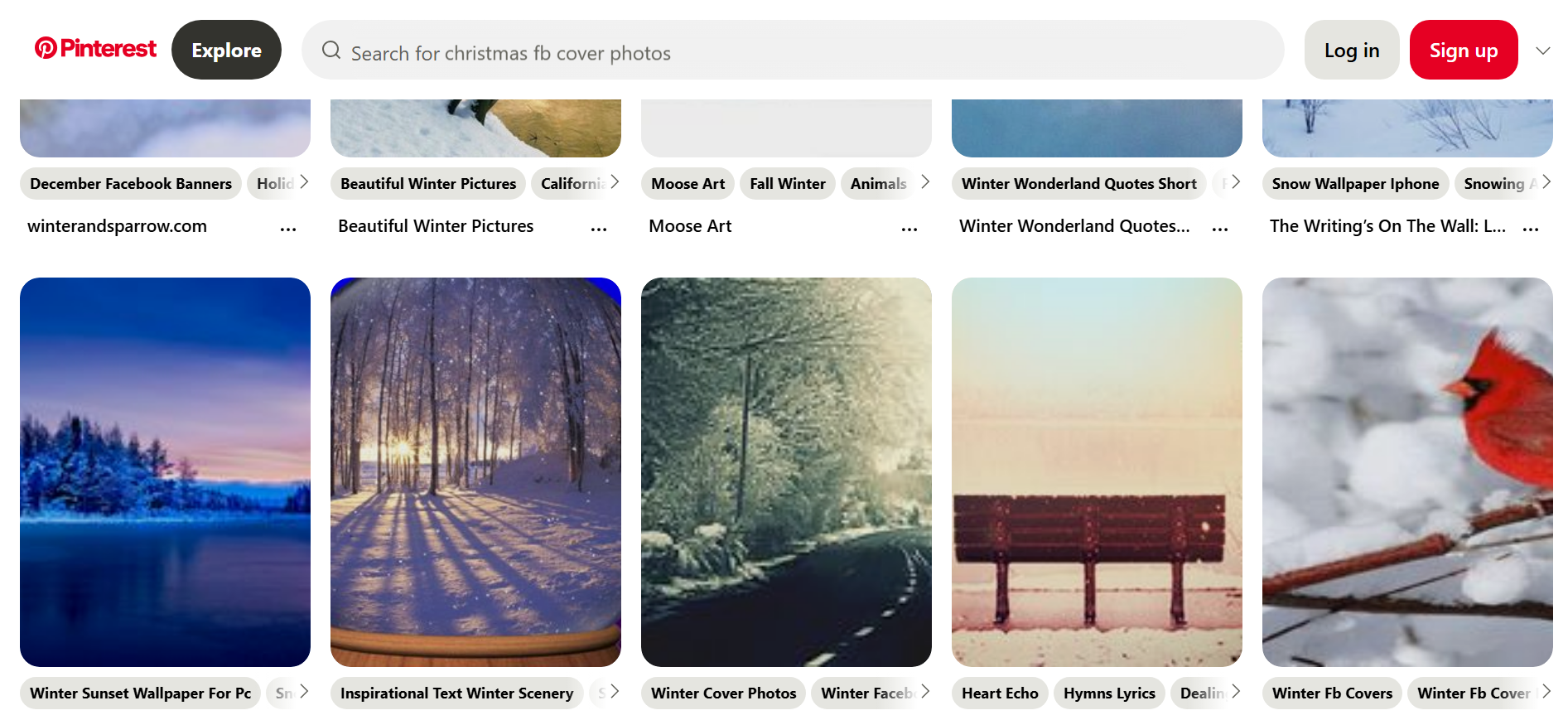Expand the dropdown next to Sign up
The height and width of the screenshot is (720, 1568).
1542,51
